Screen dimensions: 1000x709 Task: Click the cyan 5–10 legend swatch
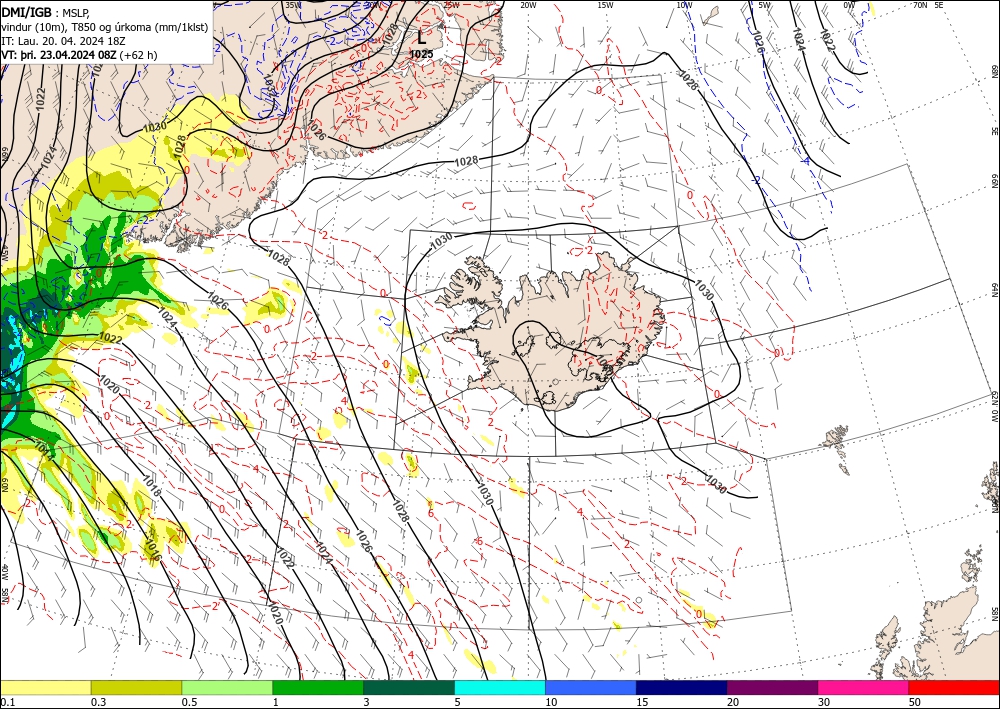pyautogui.click(x=500, y=687)
